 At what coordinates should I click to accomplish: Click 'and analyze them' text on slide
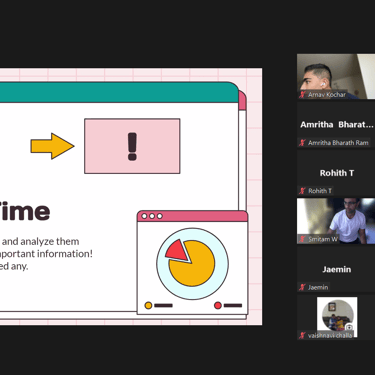[41, 241]
